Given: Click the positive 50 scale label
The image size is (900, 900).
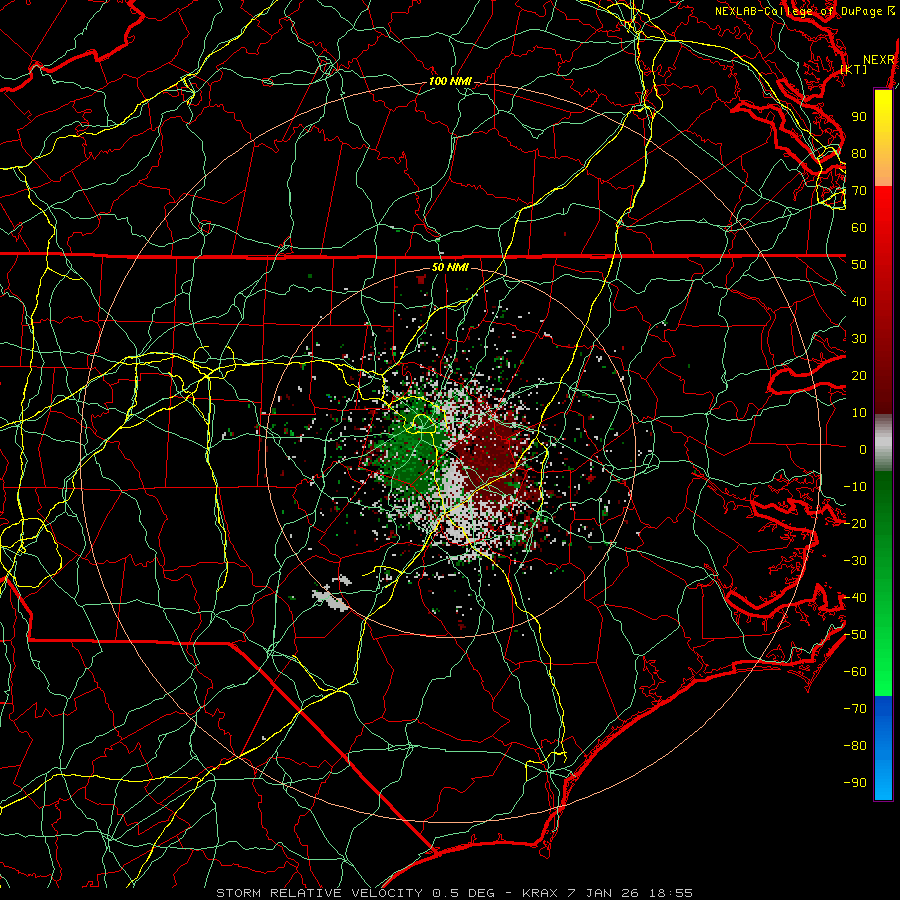Looking at the screenshot, I should [859, 265].
